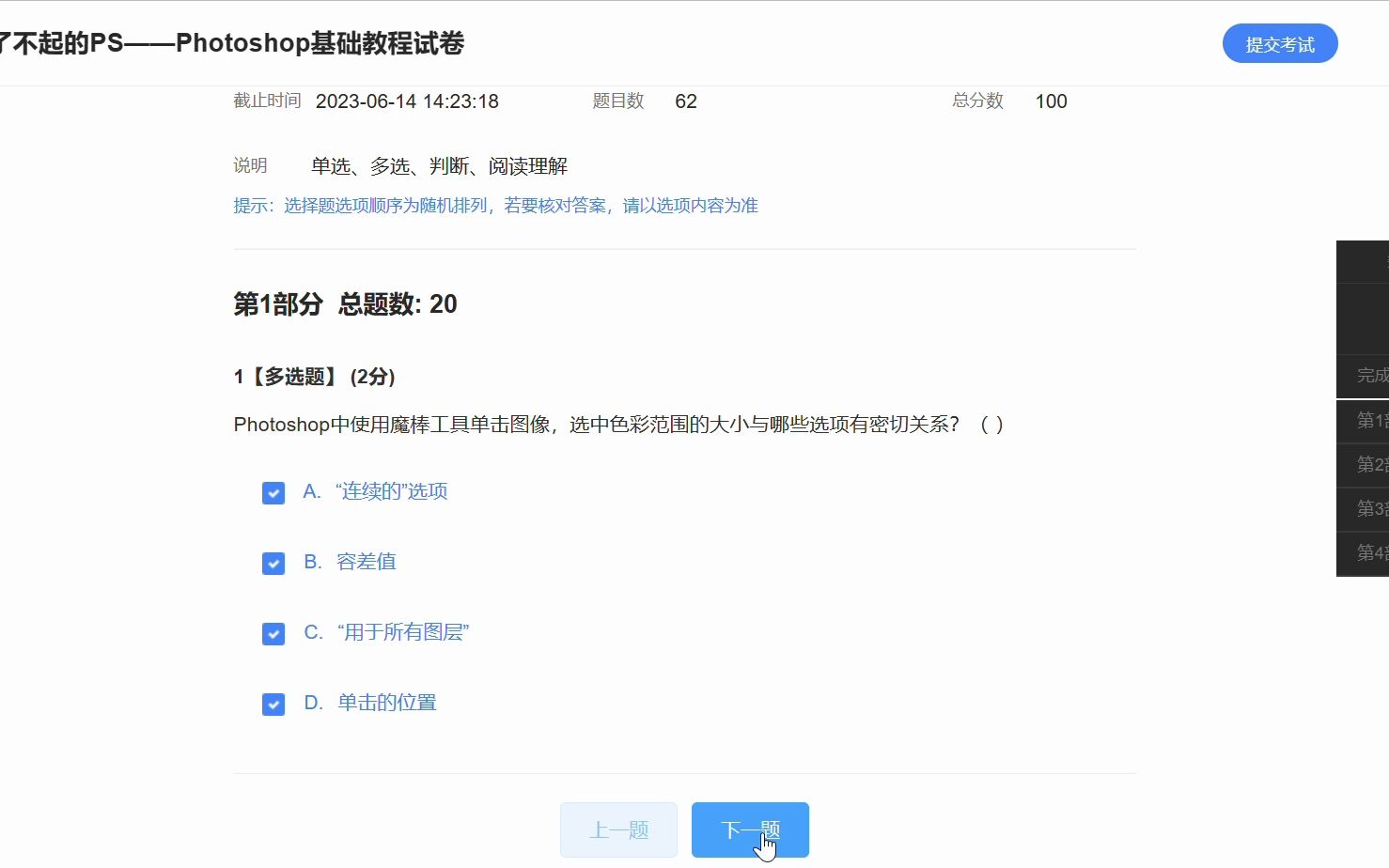Click the question count value 62
The width and height of the screenshot is (1389, 868).
(686, 101)
